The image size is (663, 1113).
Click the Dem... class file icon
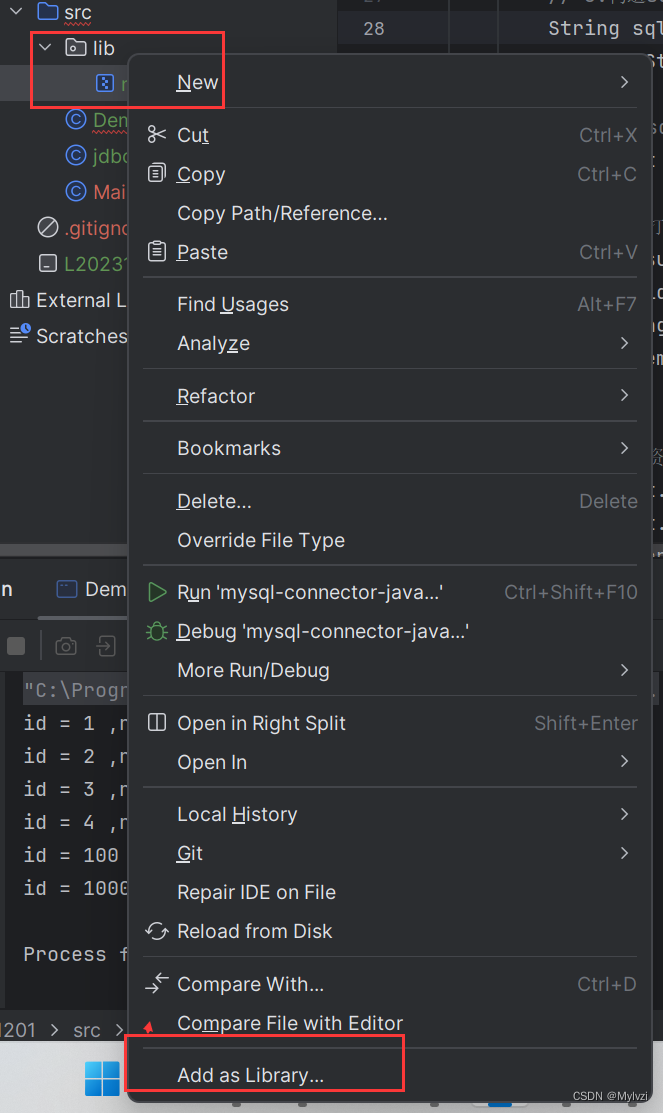click(x=76, y=119)
